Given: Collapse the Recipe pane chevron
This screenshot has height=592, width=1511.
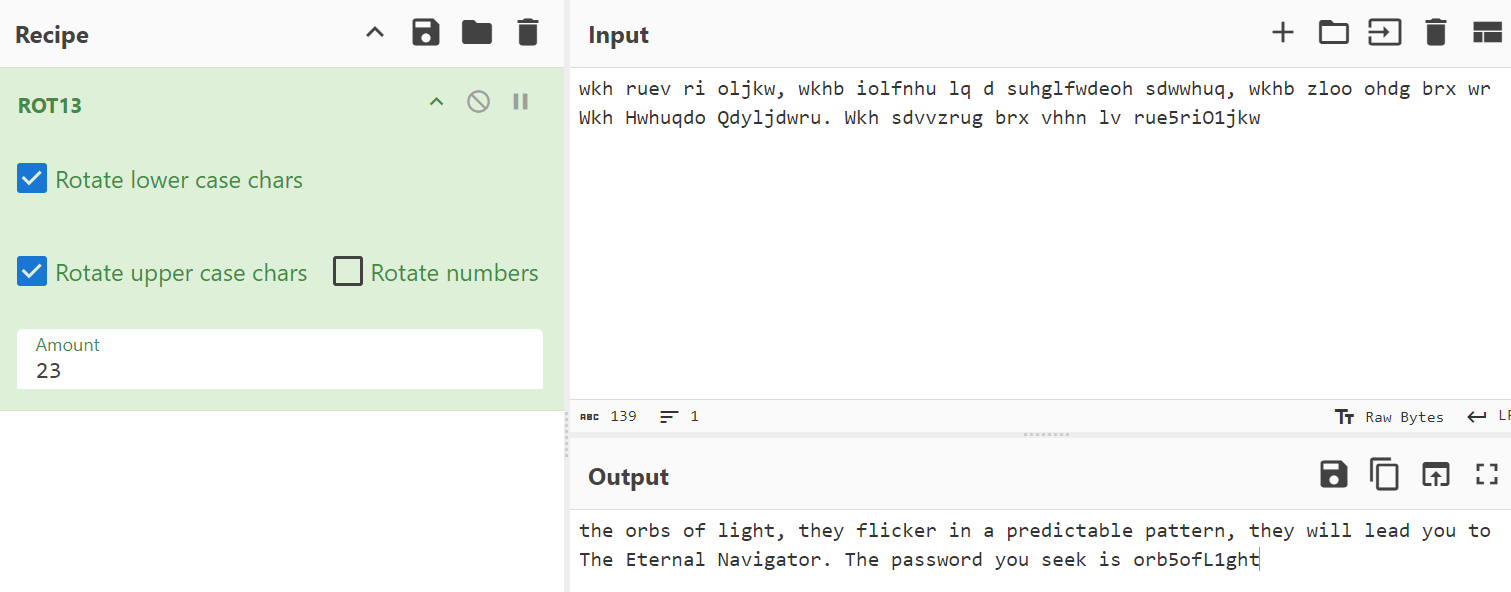Looking at the screenshot, I should coord(375,33).
